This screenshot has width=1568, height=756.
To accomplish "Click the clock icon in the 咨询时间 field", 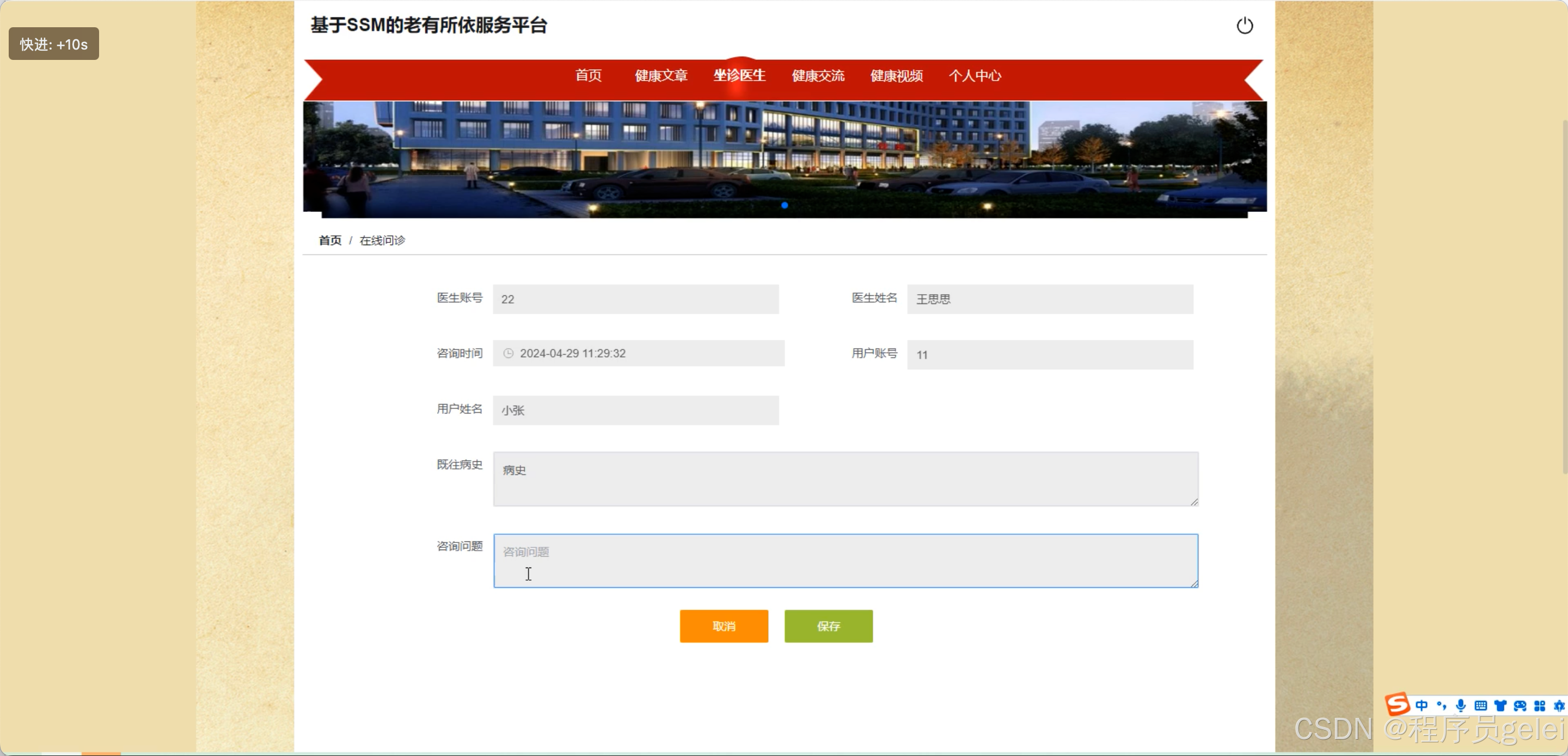I will click(x=509, y=353).
